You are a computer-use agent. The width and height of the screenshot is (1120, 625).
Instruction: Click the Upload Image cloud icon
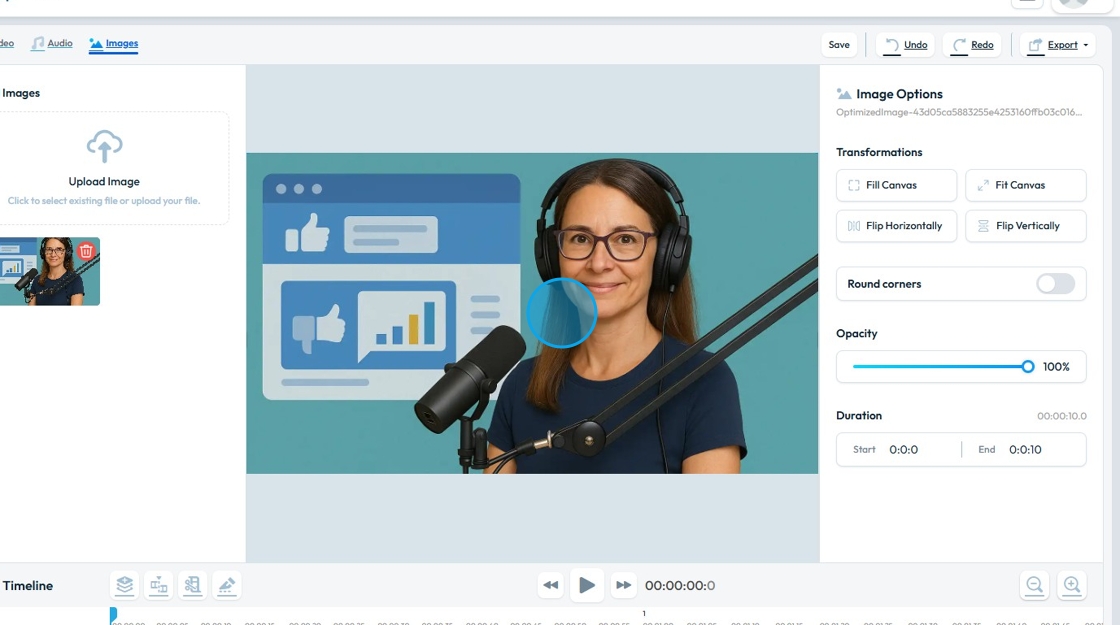coord(104,146)
